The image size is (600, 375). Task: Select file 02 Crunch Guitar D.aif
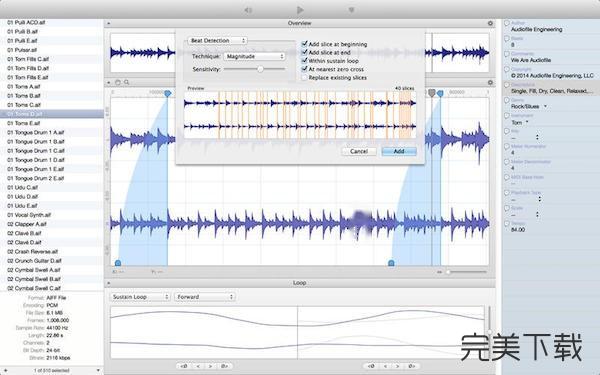(x=52, y=261)
